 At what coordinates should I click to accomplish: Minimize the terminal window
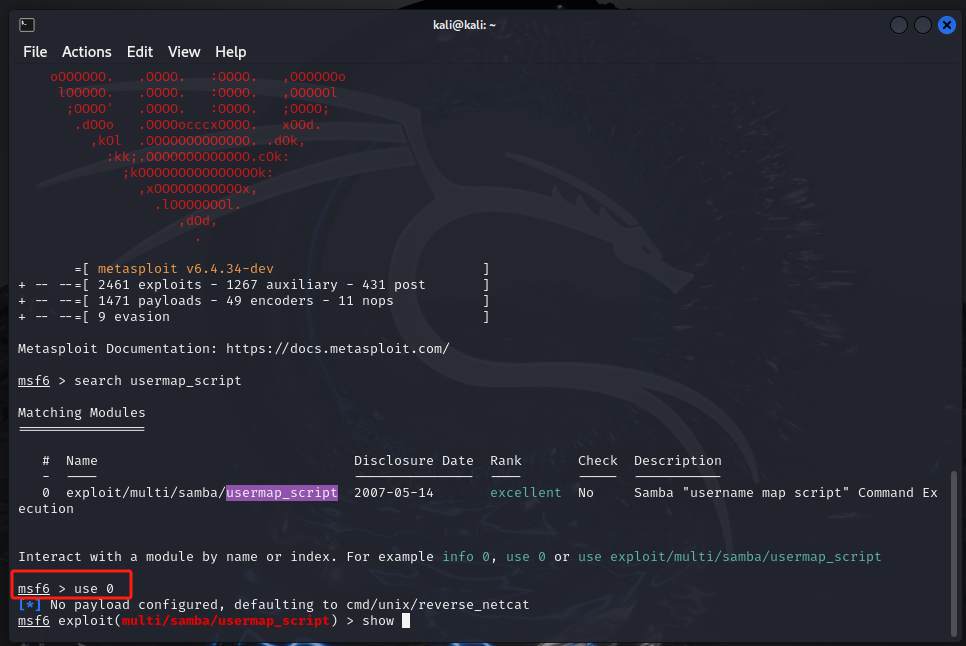tap(899, 25)
